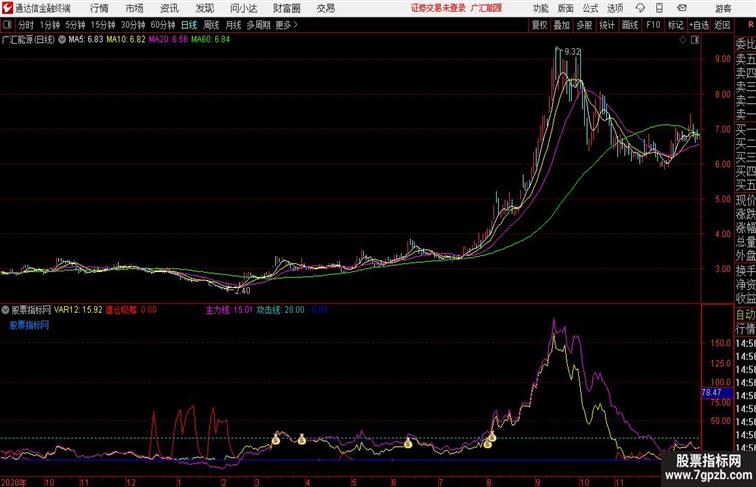Switch to 1分钟 period tab
This screenshot has height=487, width=756.
pos(50,25)
